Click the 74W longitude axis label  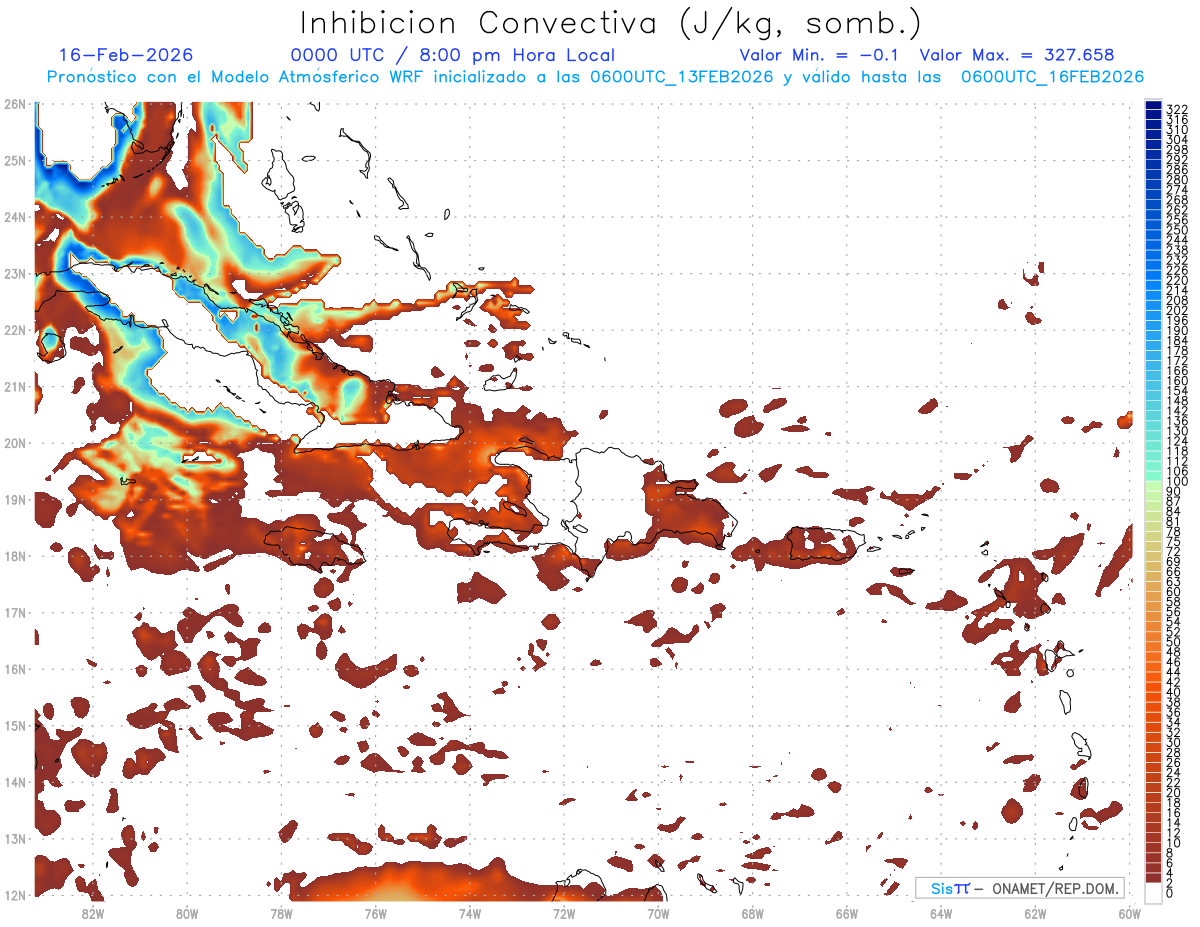coord(469,913)
